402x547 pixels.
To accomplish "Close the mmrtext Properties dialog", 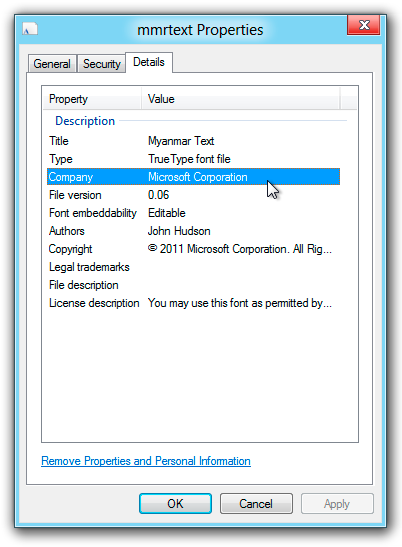I will coord(364,25).
